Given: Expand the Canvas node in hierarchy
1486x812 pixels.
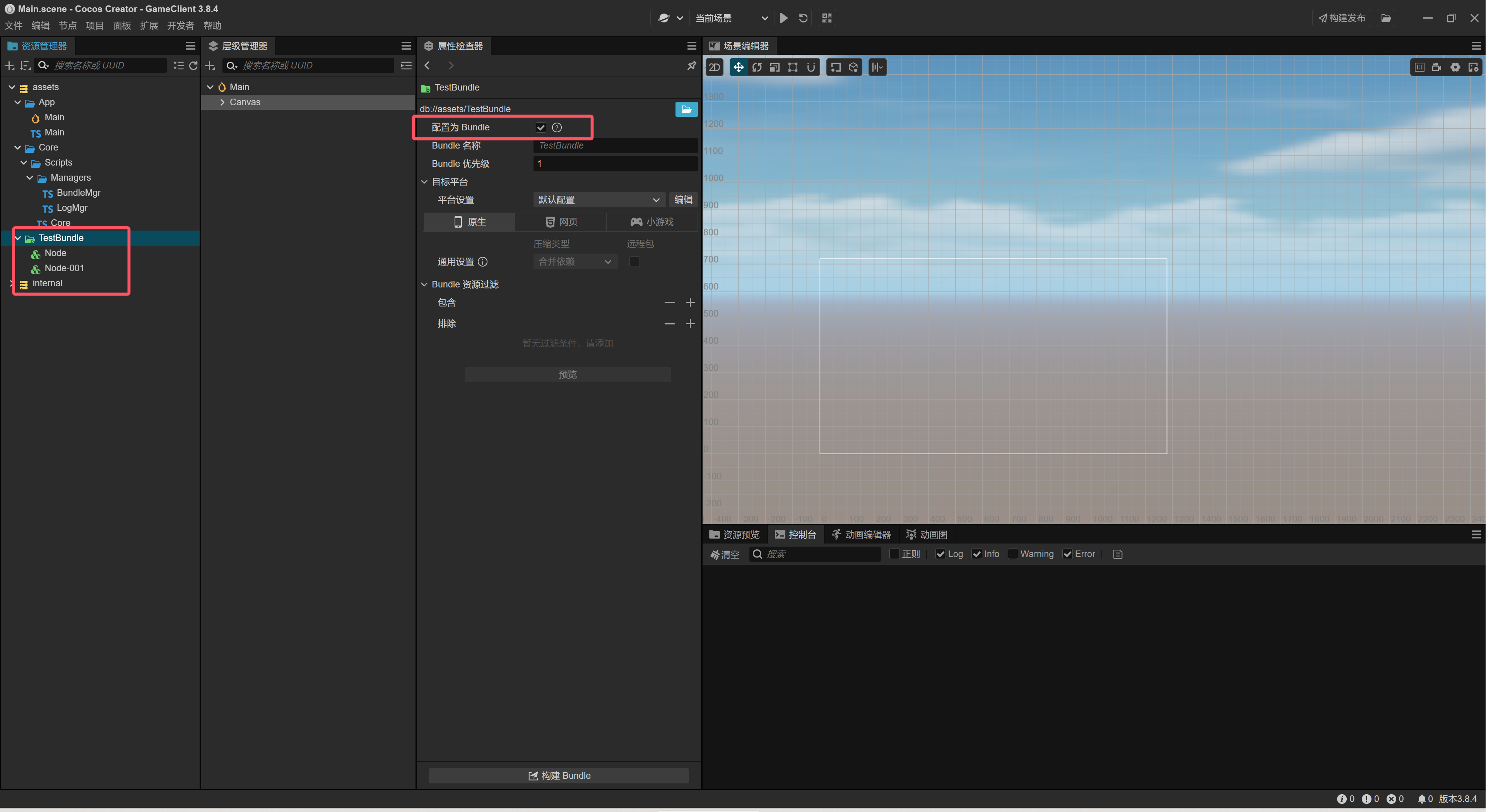Looking at the screenshot, I should (x=222, y=102).
